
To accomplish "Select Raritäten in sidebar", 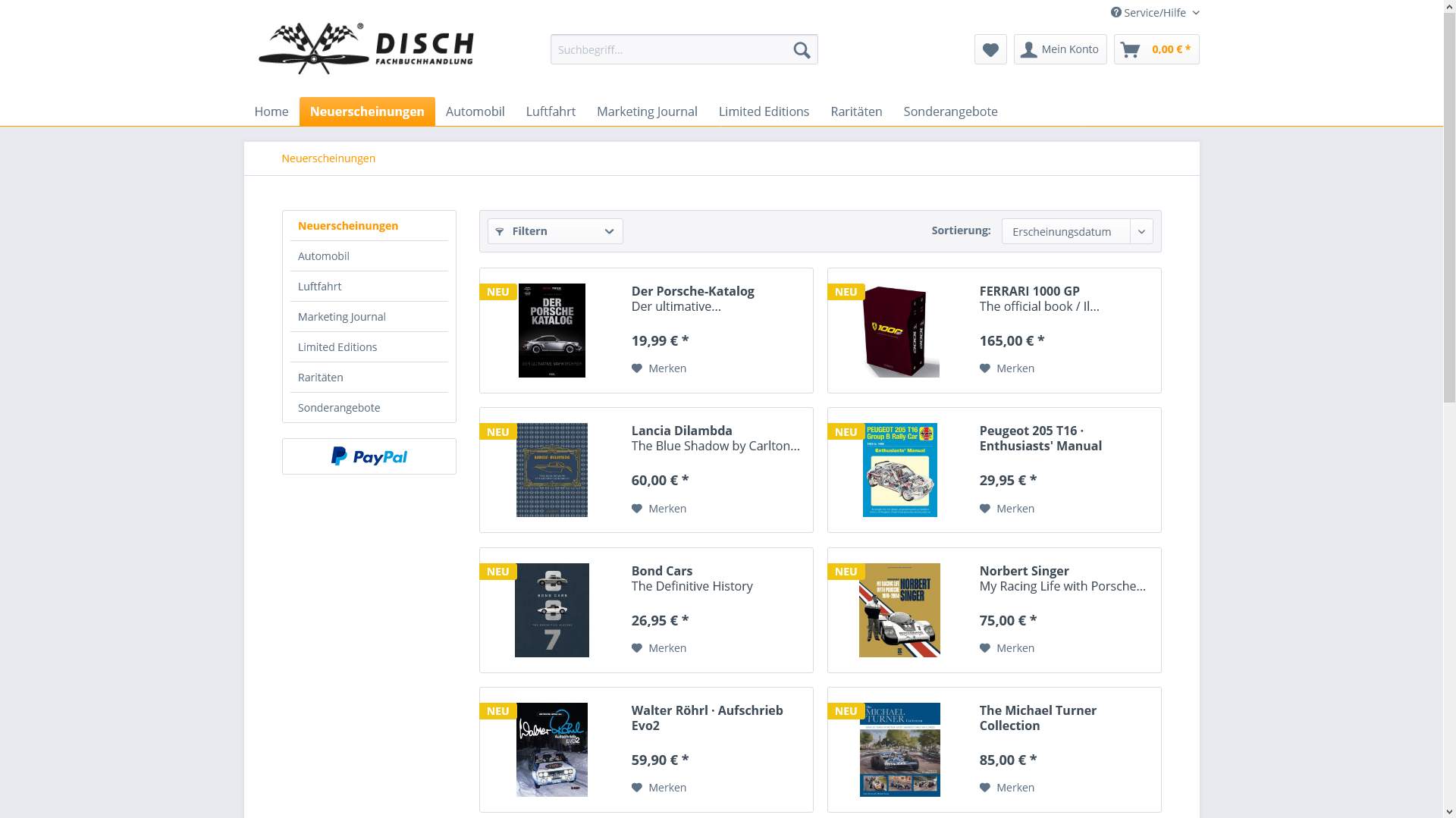I will click(369, 378).
